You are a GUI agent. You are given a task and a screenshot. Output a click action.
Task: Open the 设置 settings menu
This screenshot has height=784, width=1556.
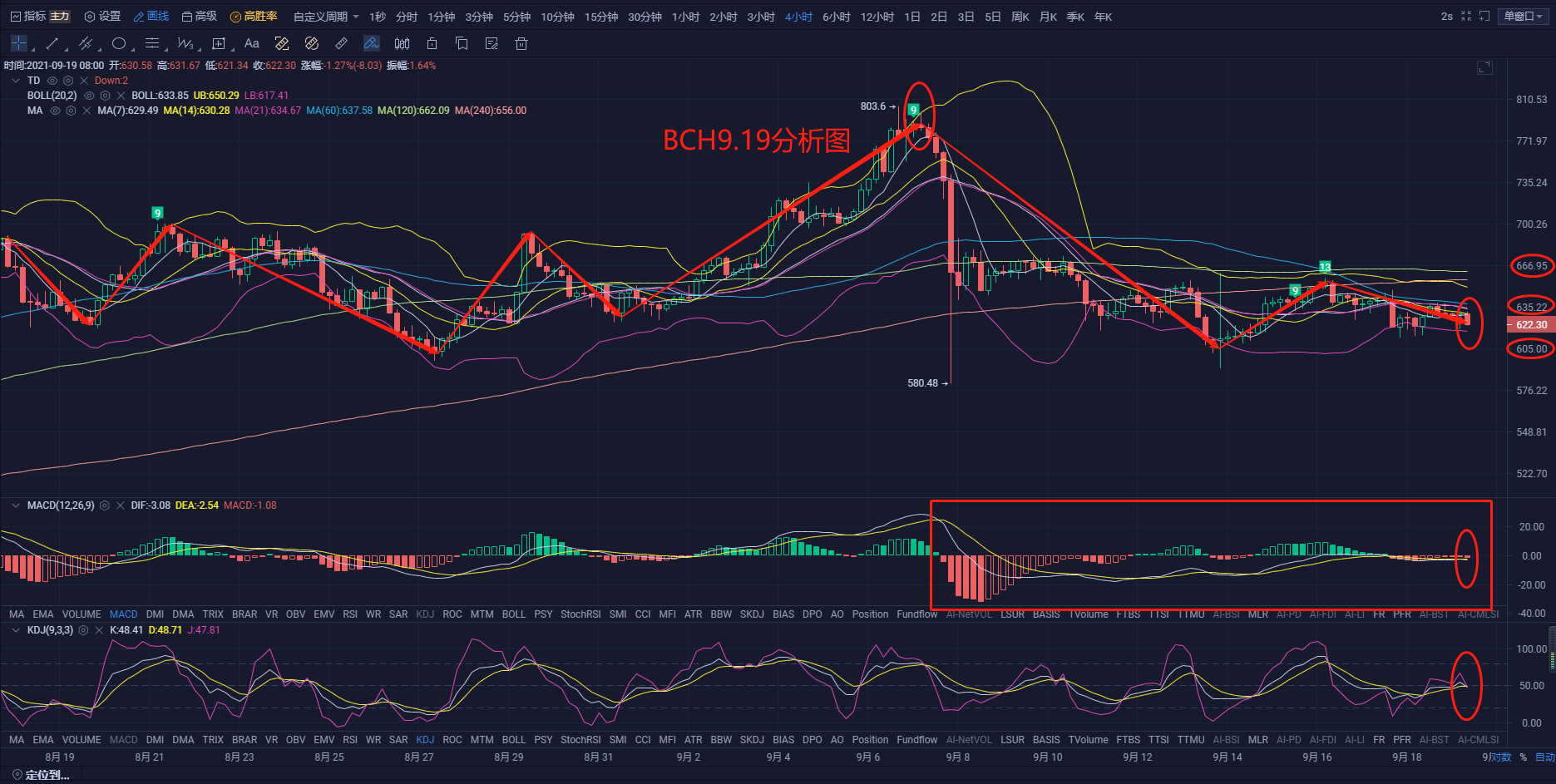(102, 17)
